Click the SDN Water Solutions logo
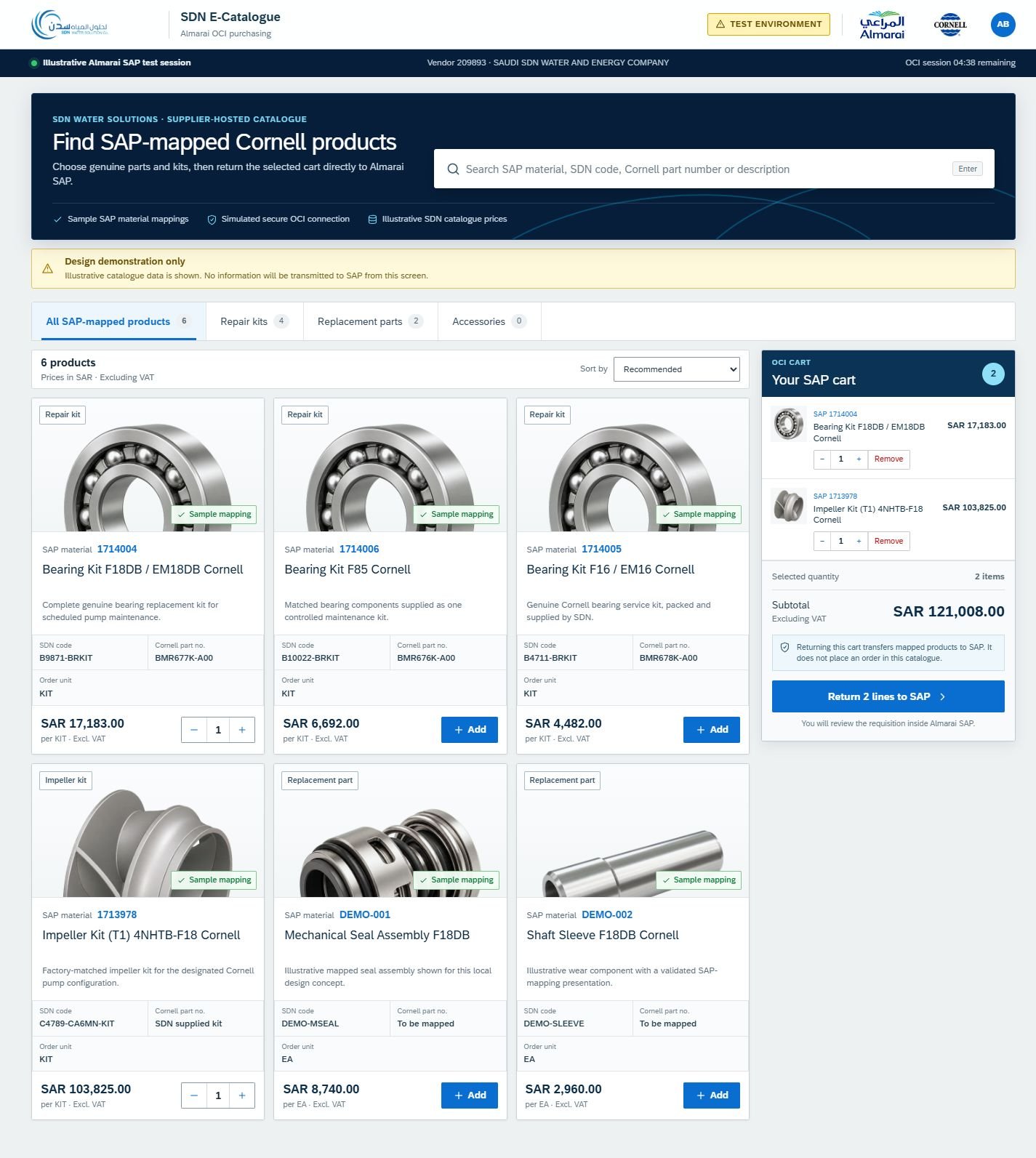 point(71,24)
